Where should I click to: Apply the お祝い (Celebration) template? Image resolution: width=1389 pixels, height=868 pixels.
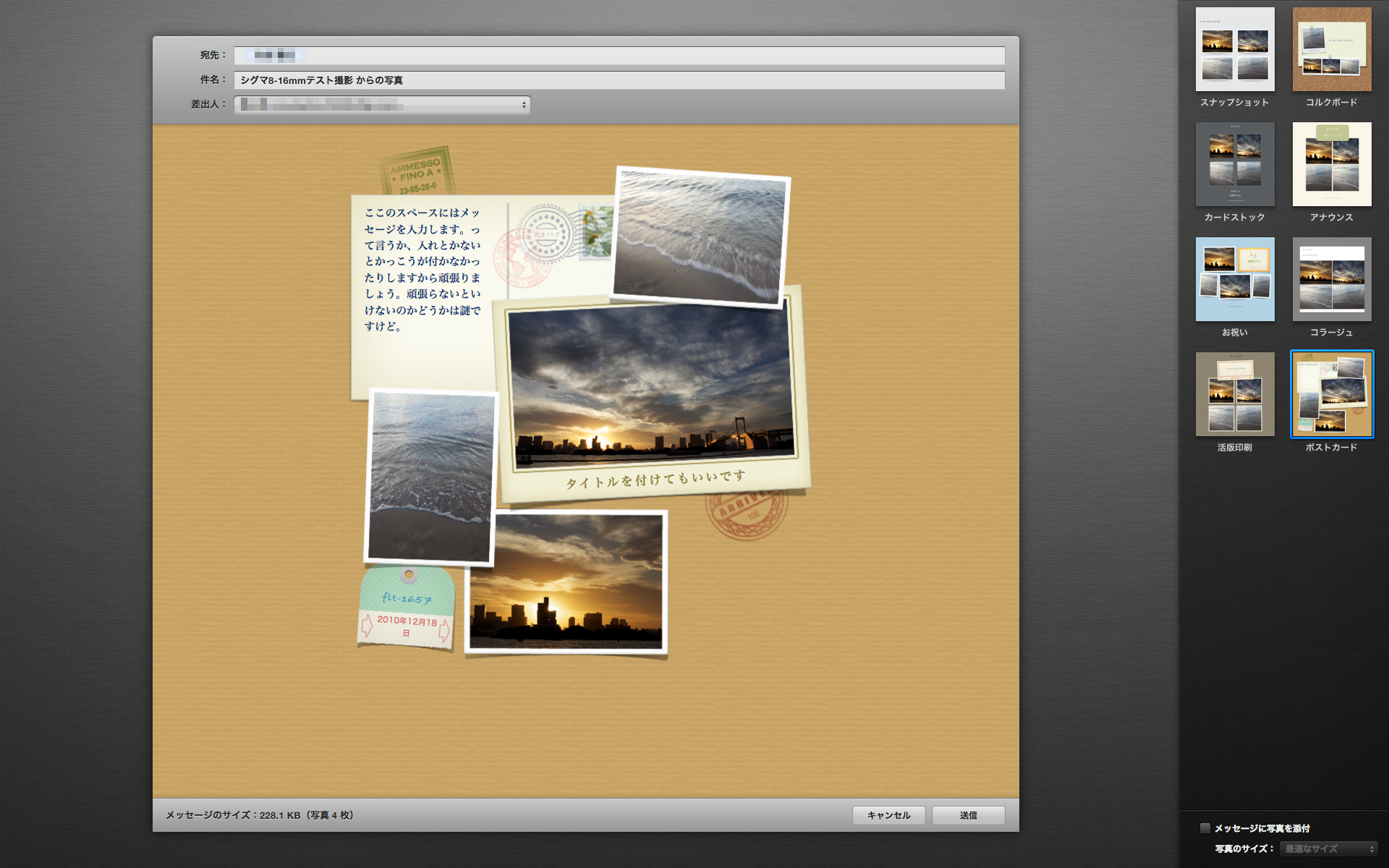coord(1233,279)
